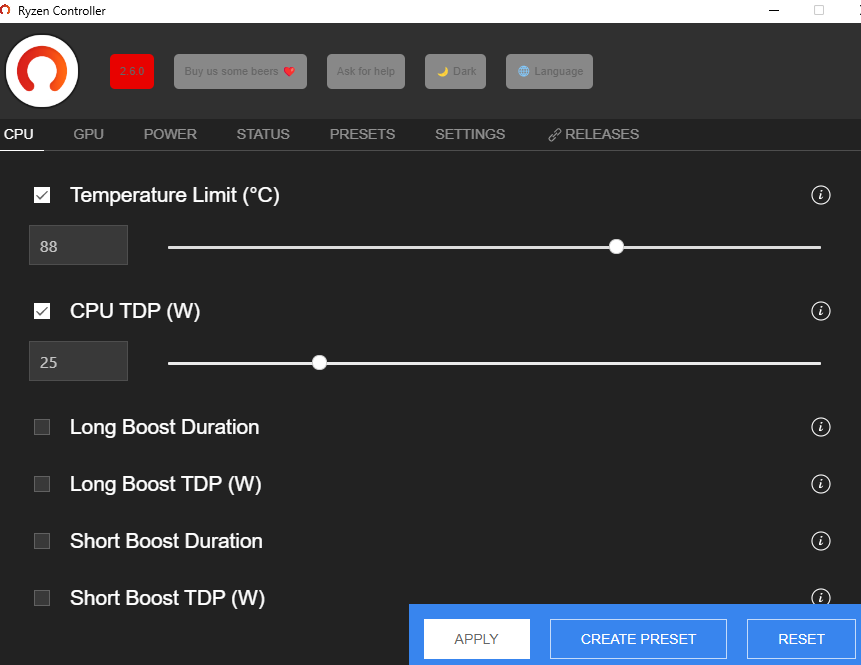Image resolution: width=861 pixels, height=665 pixels.
Task: Click the Ryzen Controller round logo
Action: pos(42,71)
